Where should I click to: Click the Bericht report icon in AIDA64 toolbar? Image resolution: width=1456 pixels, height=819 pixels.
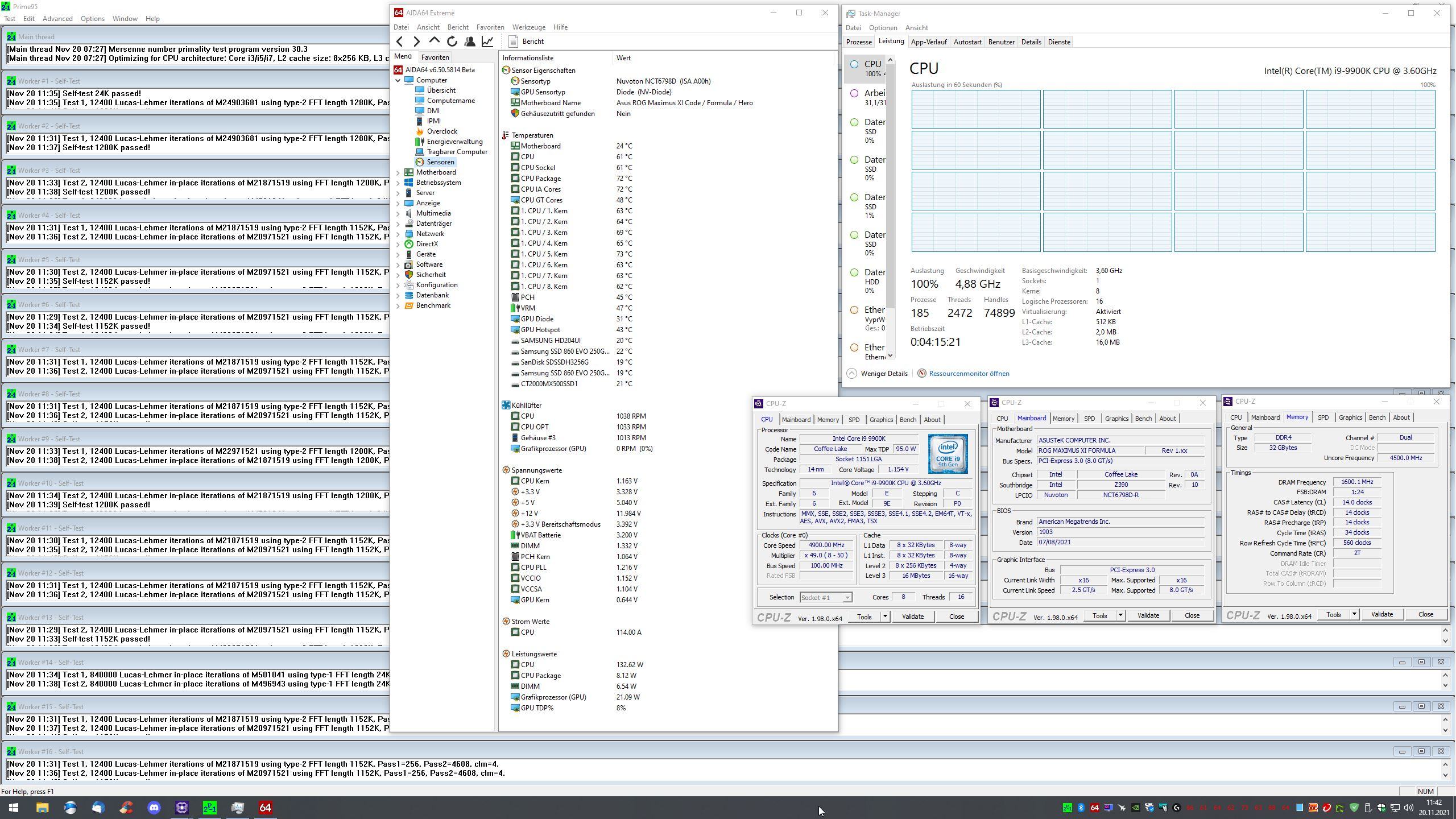514,41
